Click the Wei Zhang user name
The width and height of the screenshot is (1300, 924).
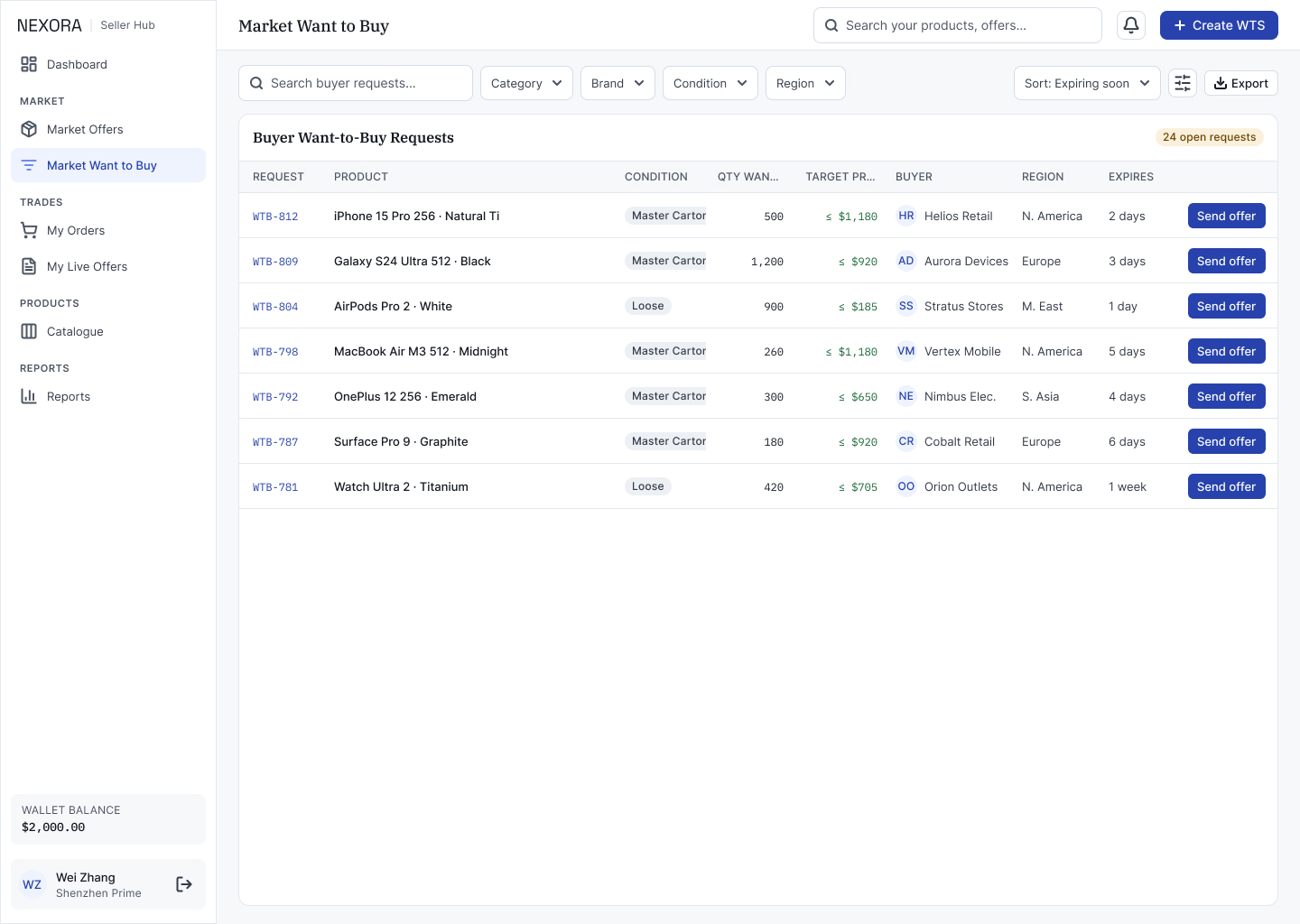point(86,877)
